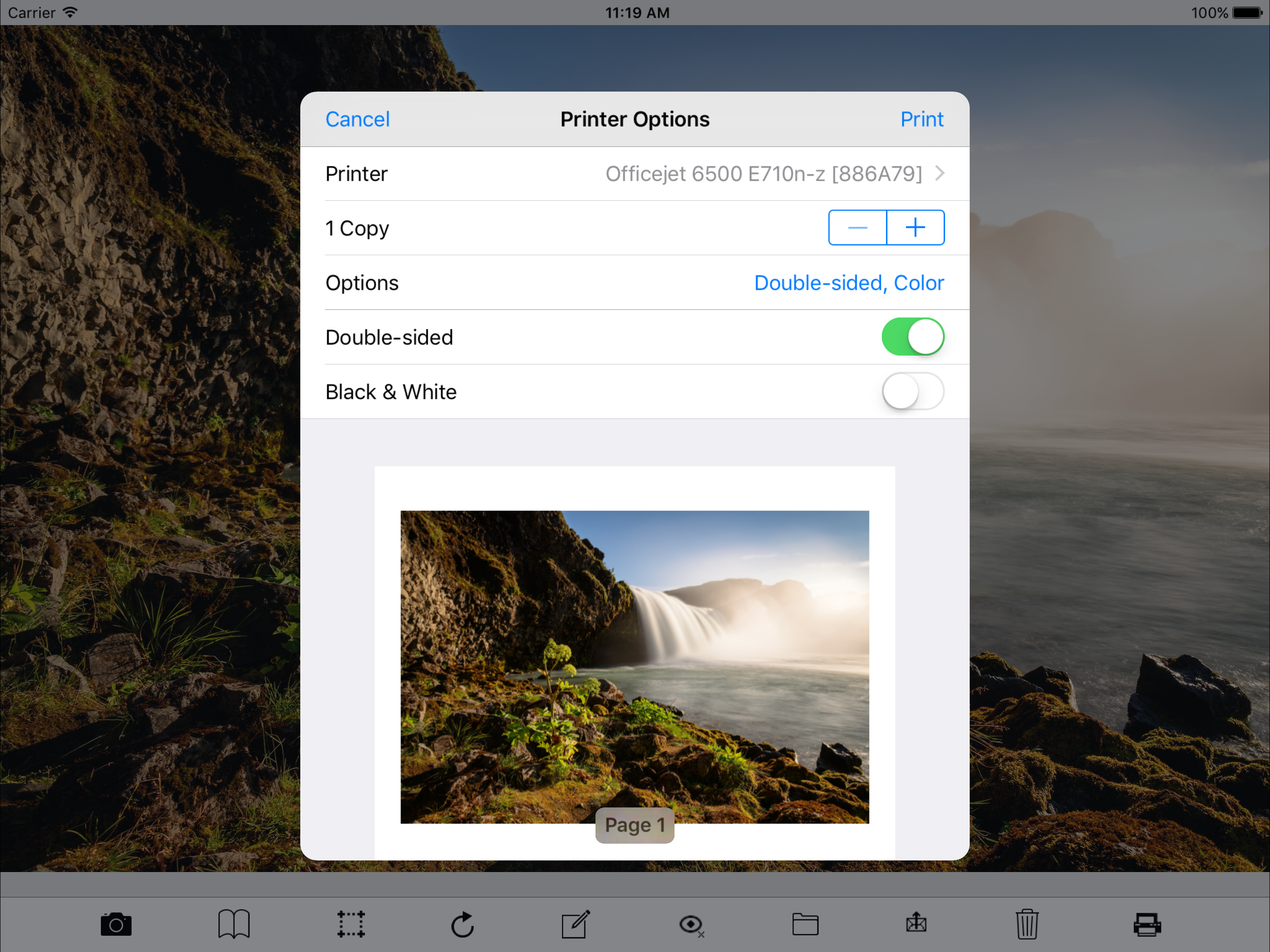Image resolution: width=1270 pixels, height=952 pixels.
Task: Tap the Print button
Action: coord(921,119)
